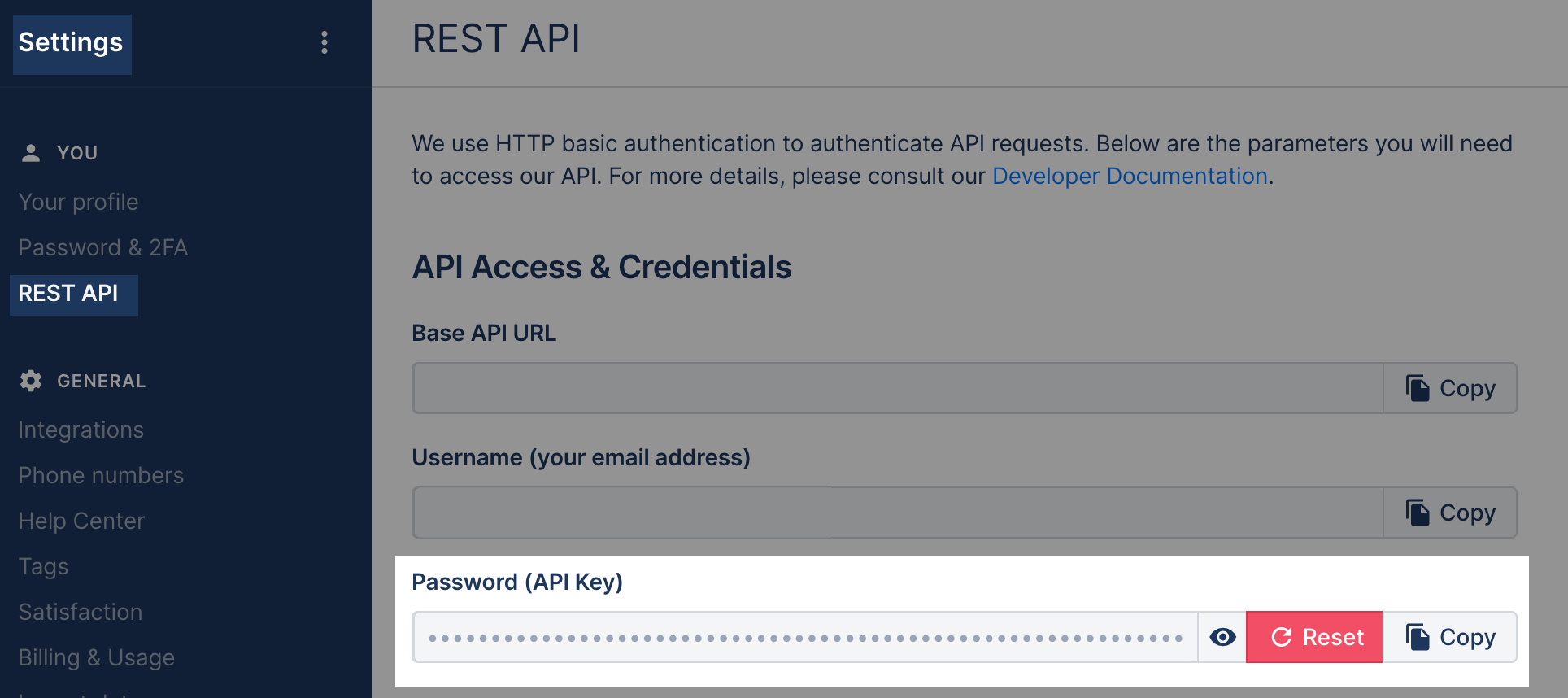Open the Integrations settings page

(x=81, y=430)
